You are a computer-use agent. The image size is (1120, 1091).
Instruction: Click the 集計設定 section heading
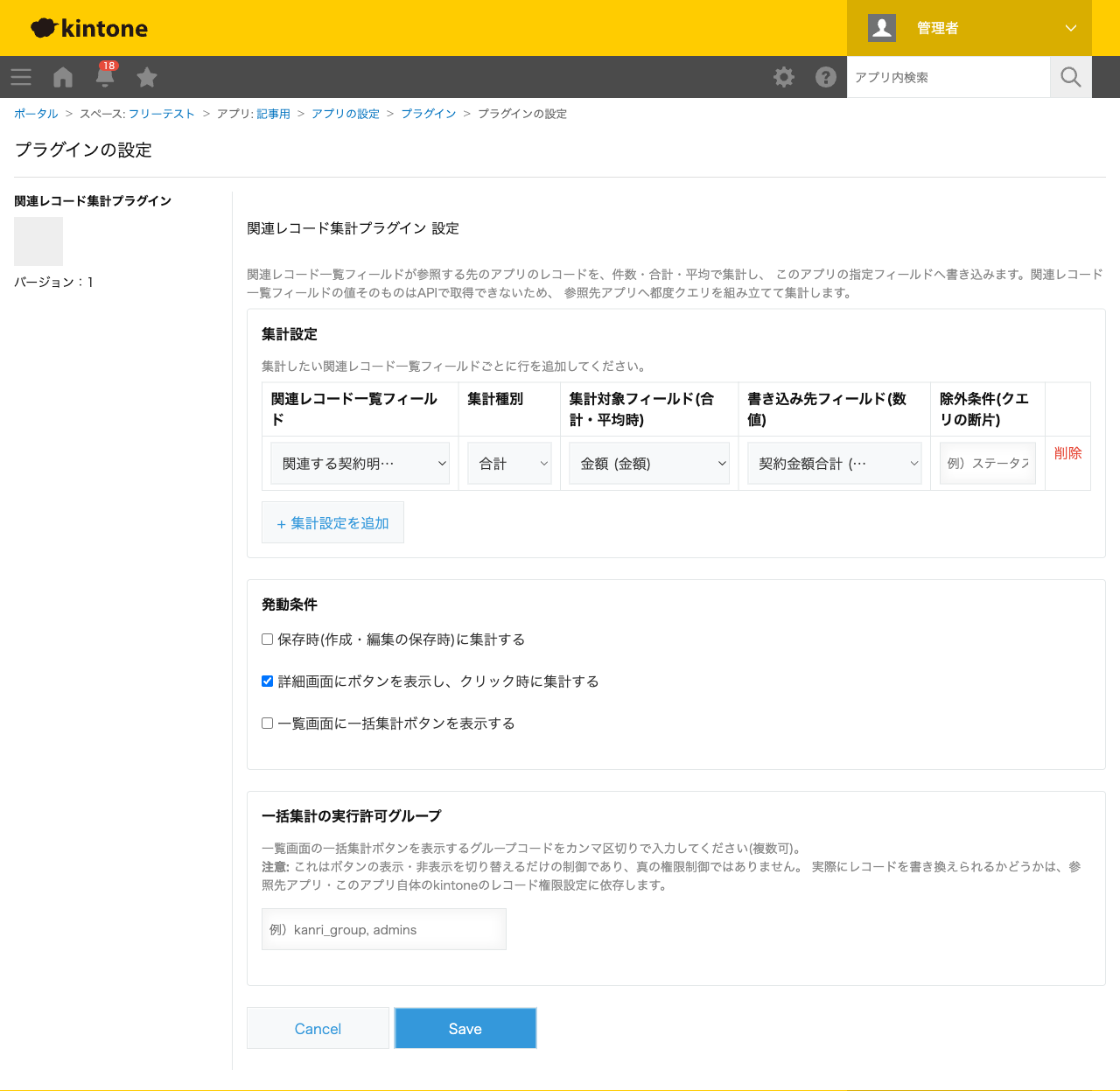[x=290, y=334]
